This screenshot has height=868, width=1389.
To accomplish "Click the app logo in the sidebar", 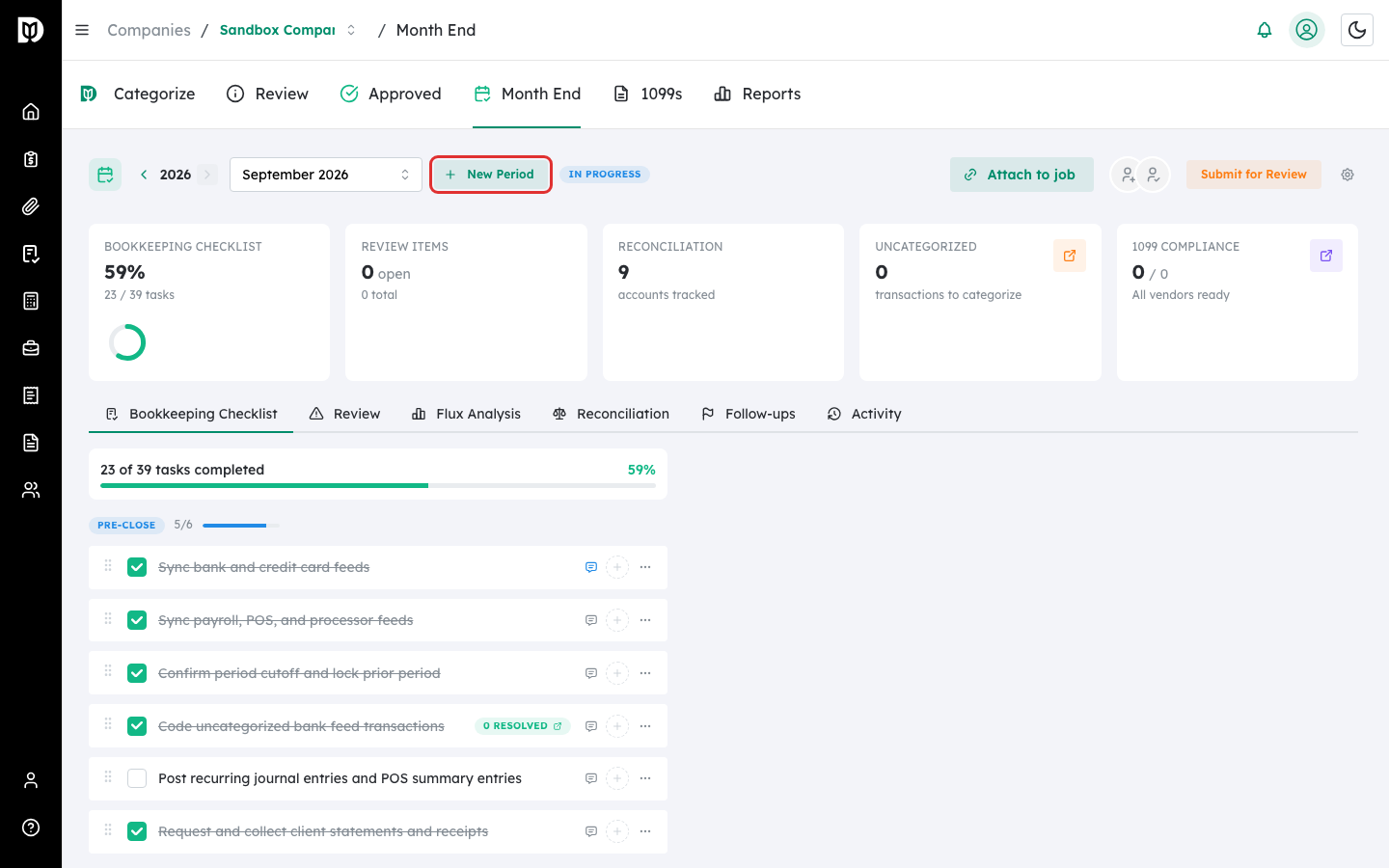I will tap(31, 30).
